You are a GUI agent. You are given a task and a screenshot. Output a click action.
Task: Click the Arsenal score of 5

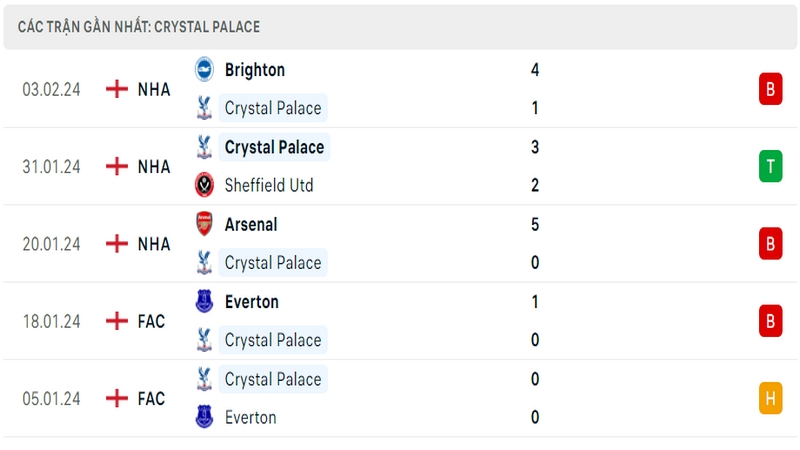tap(535, 224)
